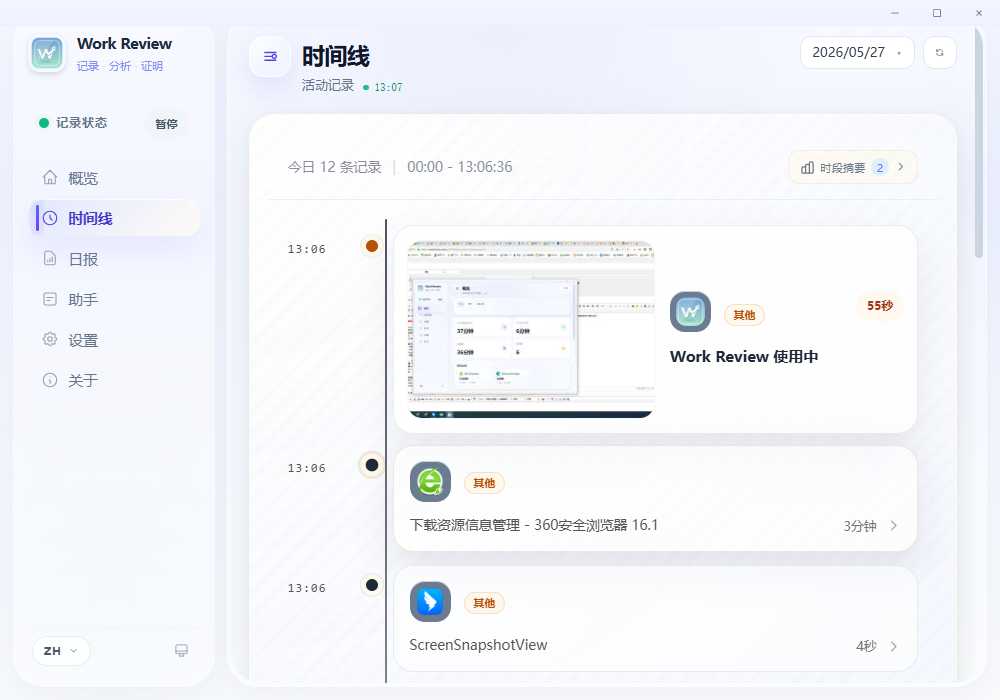Click the ScreenSnapshotView record title

pos(478,645)
